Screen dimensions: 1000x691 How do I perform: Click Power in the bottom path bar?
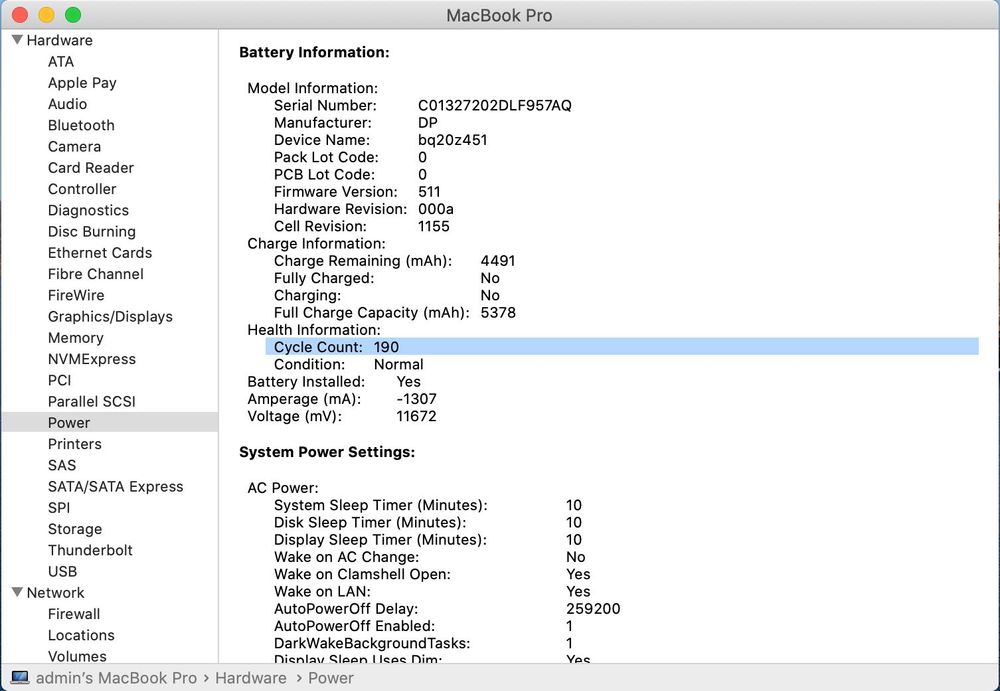click(x=330, y=678)
